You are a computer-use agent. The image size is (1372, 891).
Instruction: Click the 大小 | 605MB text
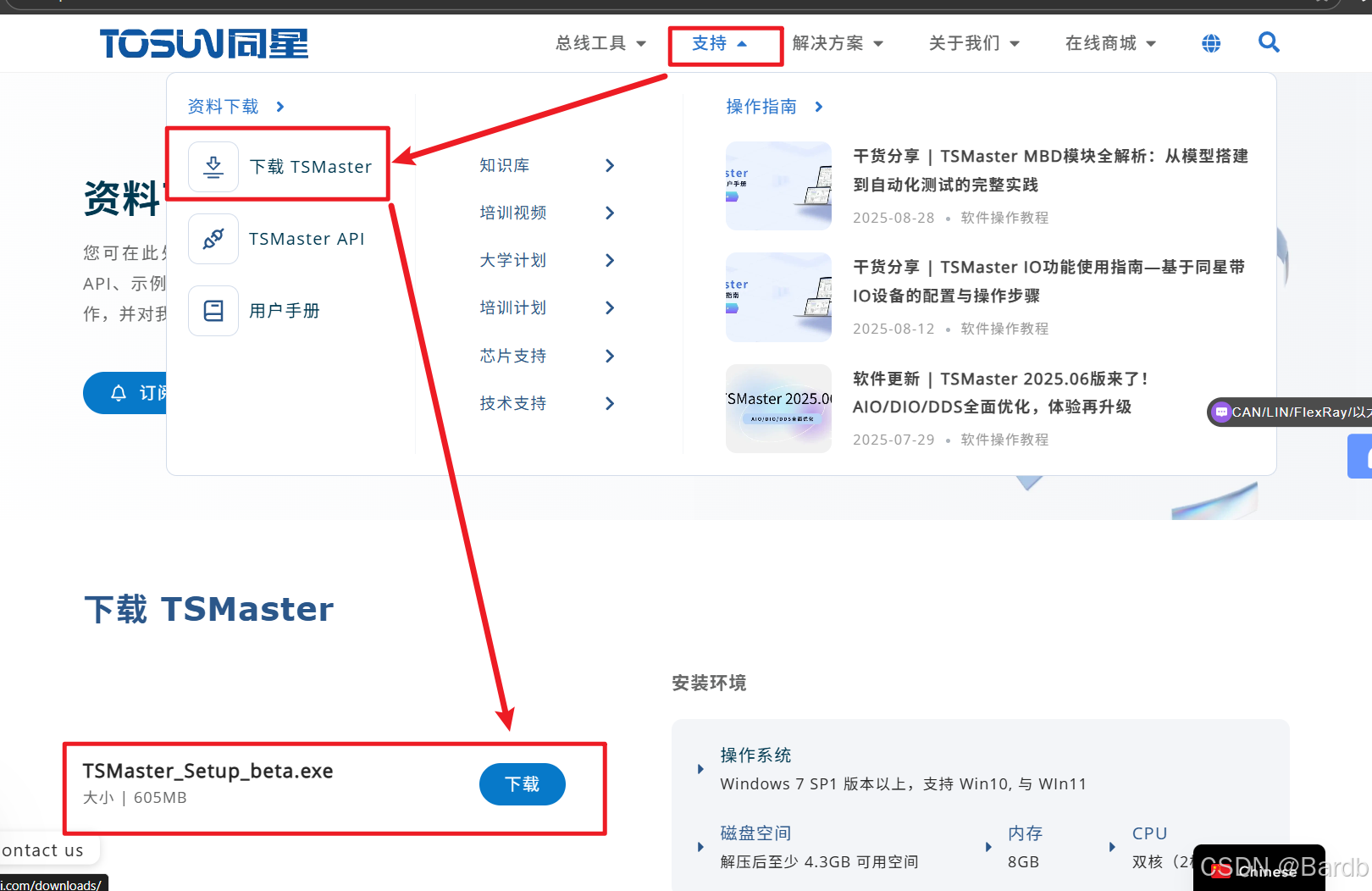tap(135, 798)
